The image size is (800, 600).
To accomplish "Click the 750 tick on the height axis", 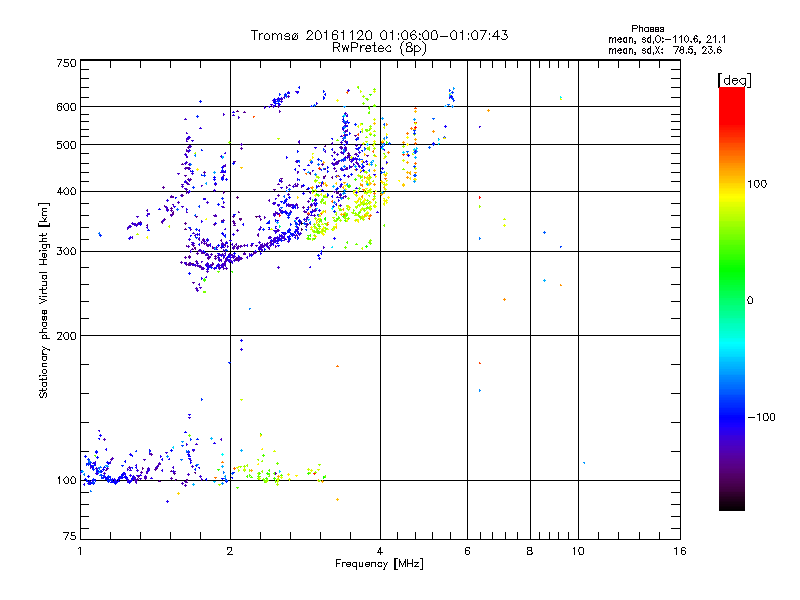I will coord(66,63).
